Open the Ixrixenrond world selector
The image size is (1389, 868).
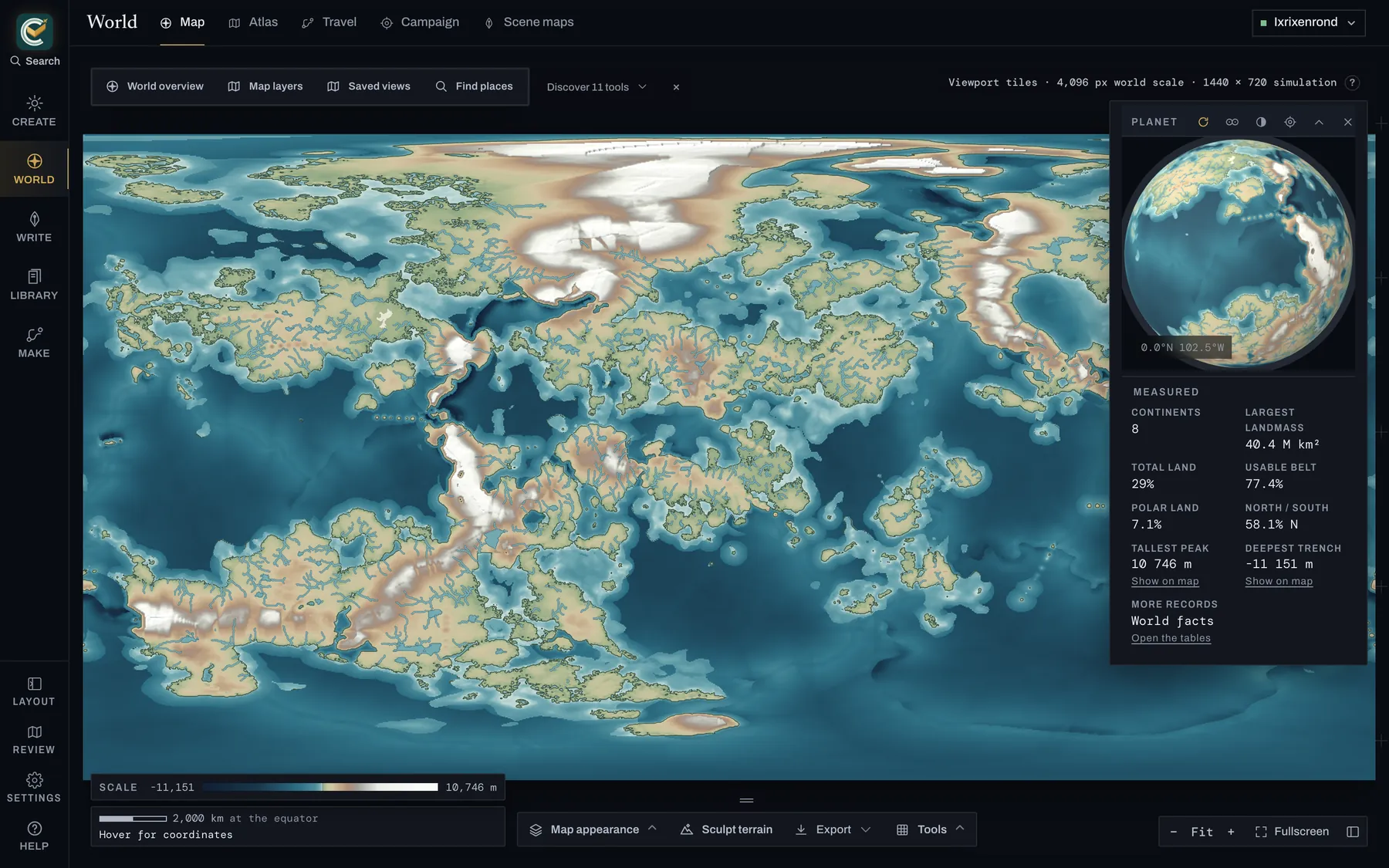1308,22
